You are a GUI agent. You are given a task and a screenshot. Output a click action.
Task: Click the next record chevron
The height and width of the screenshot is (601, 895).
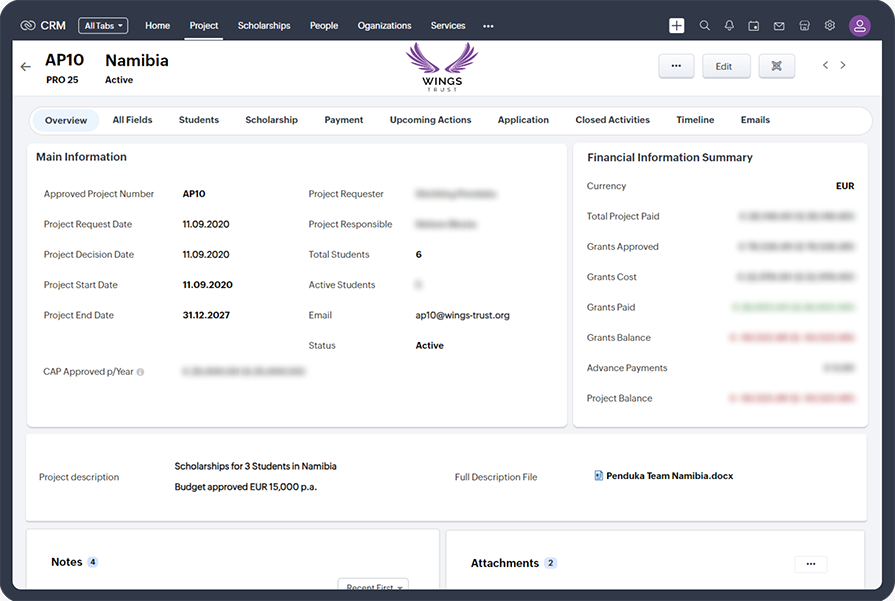[x=843, y=65]
